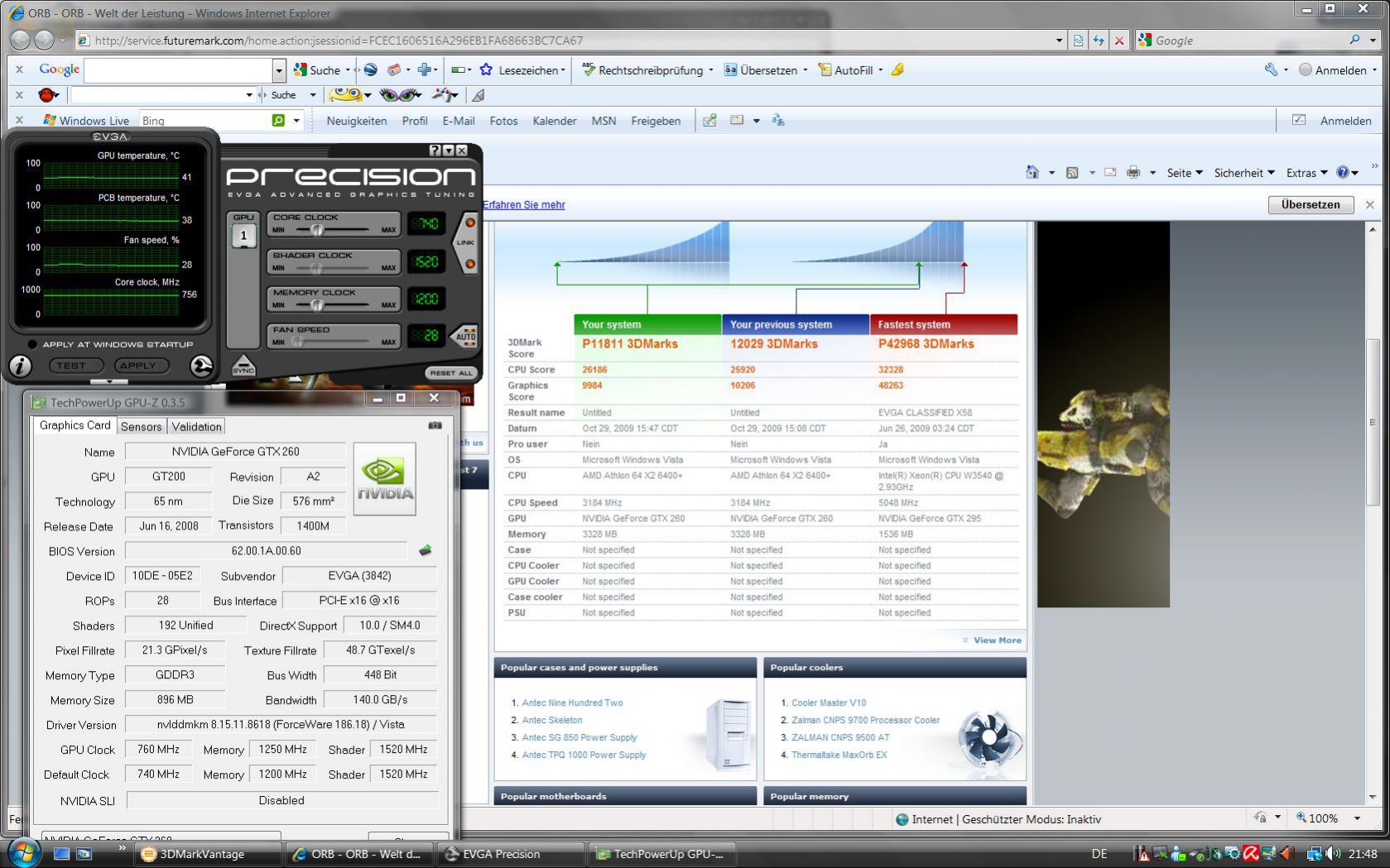Toggle the lower LINK clock indicator

click(469, 264)
